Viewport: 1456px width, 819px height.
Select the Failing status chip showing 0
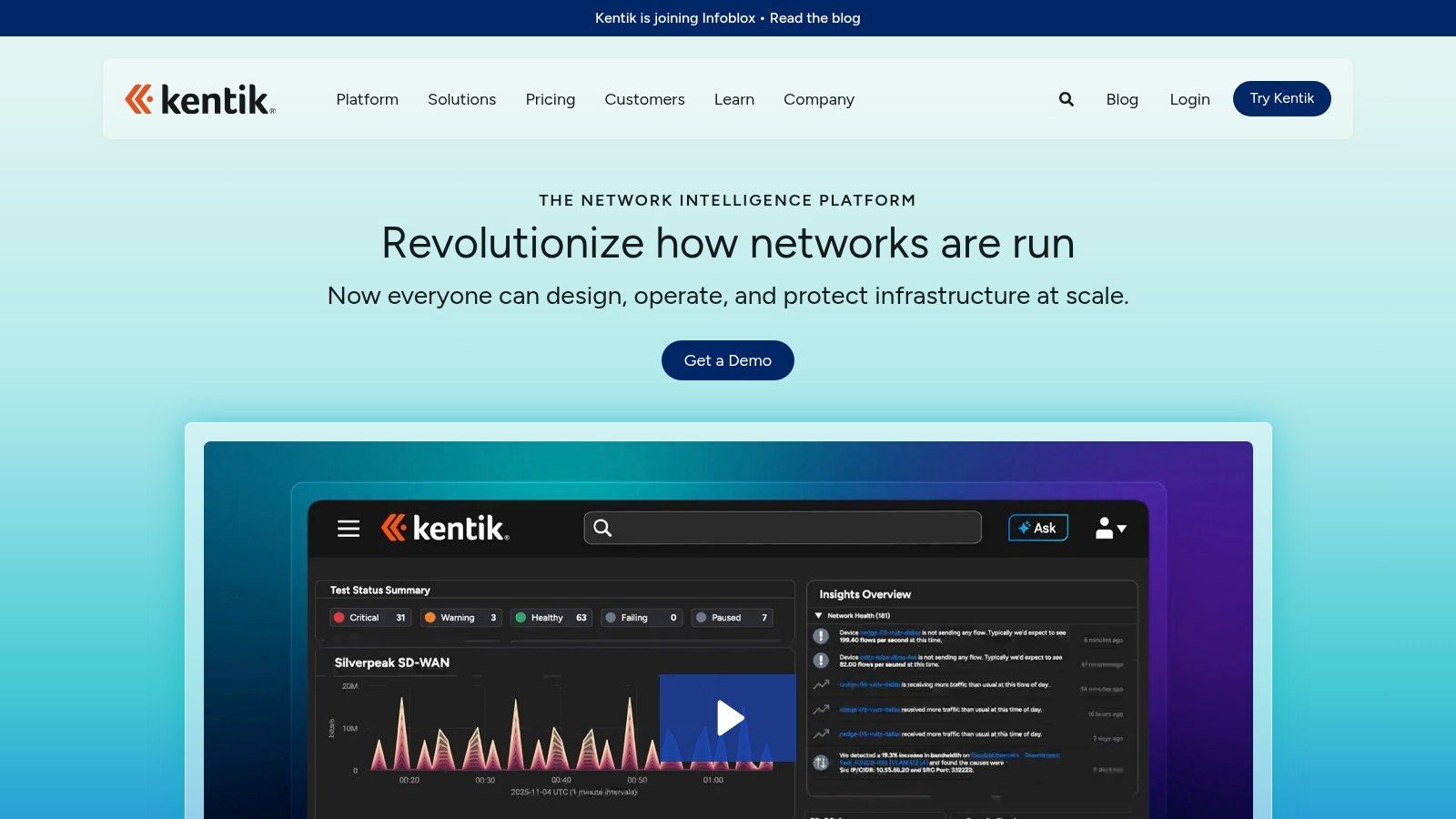(642, 618)
